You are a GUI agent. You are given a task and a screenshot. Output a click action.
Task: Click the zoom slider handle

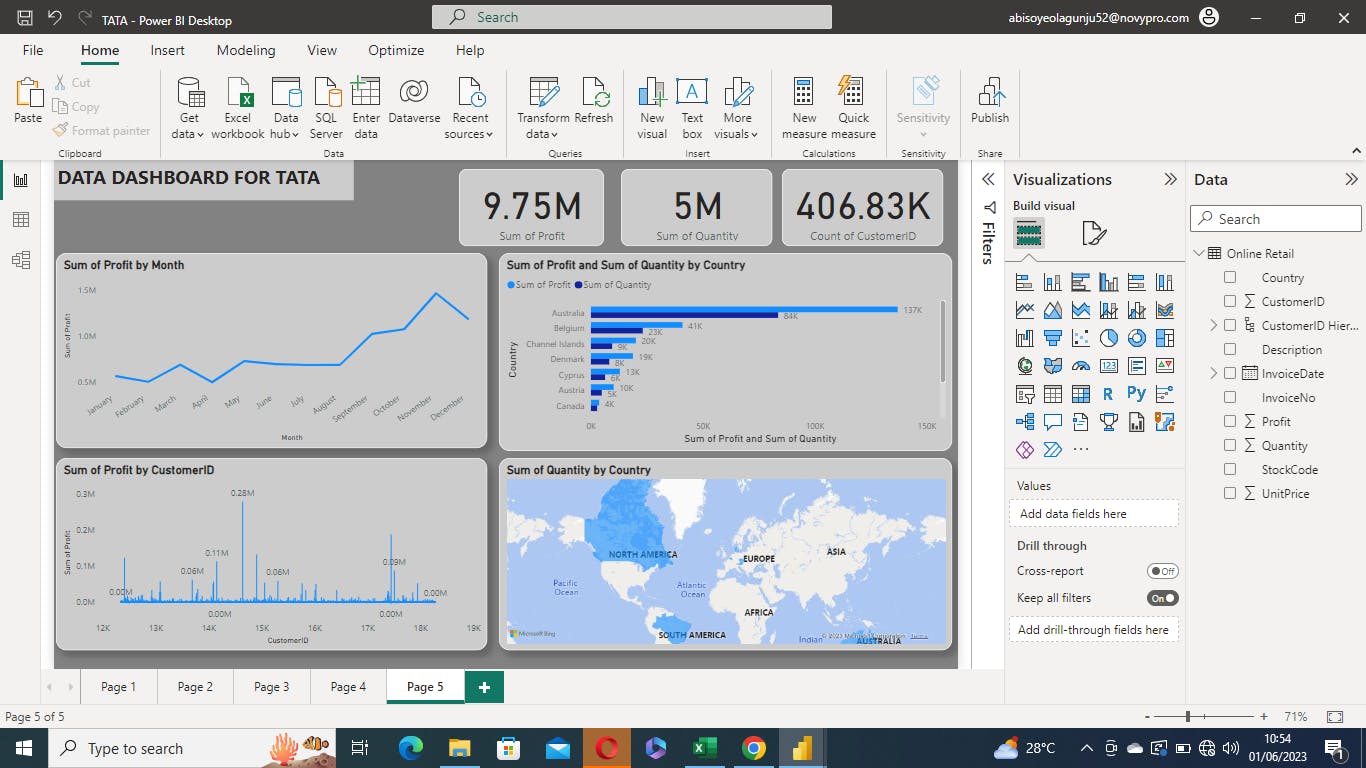[1188, 717]
